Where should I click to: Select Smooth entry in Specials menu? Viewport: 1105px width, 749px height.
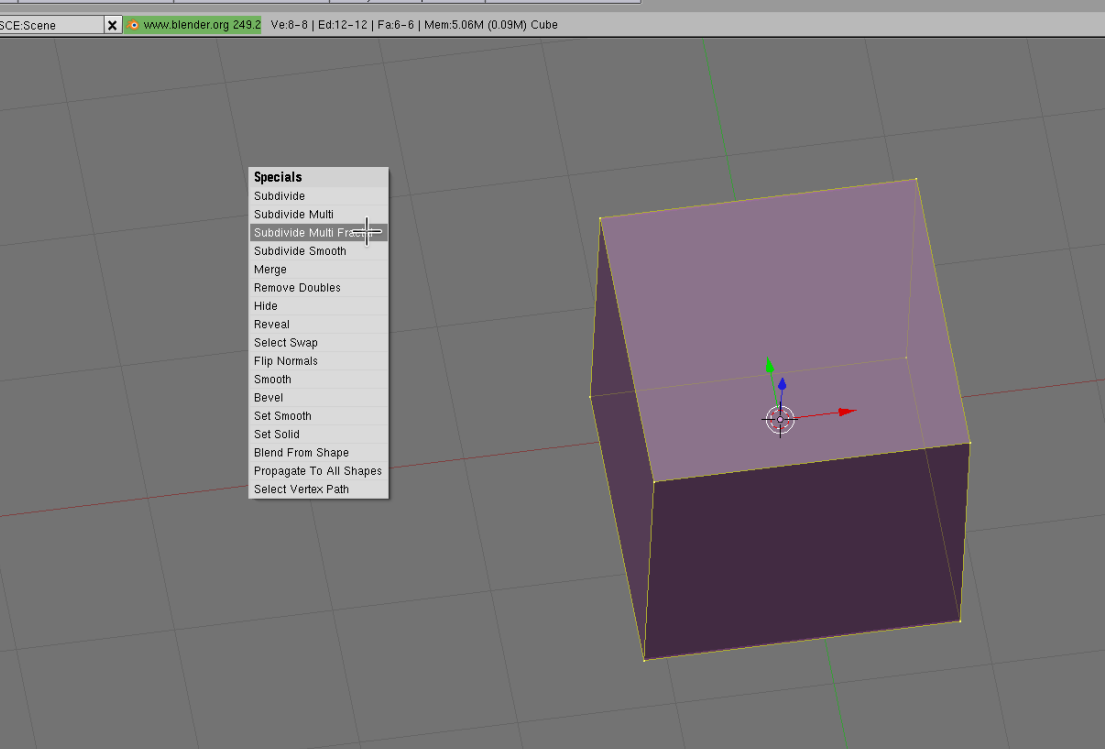pyautogui.click(x=319, y=379)
